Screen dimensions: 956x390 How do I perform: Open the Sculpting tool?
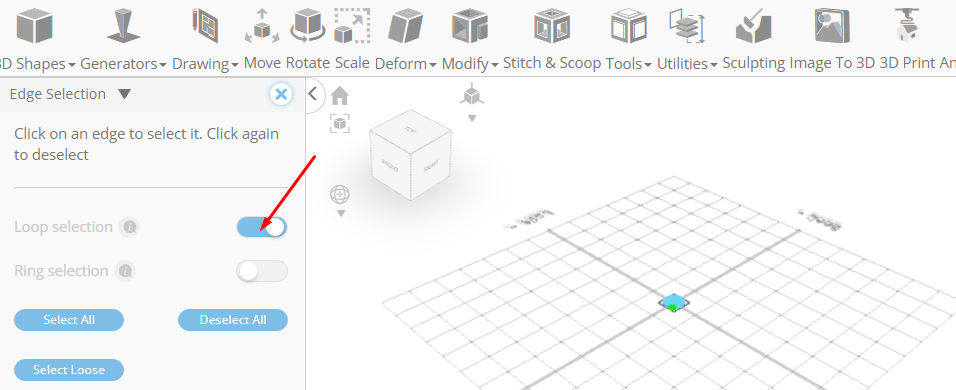click(754, 26)
